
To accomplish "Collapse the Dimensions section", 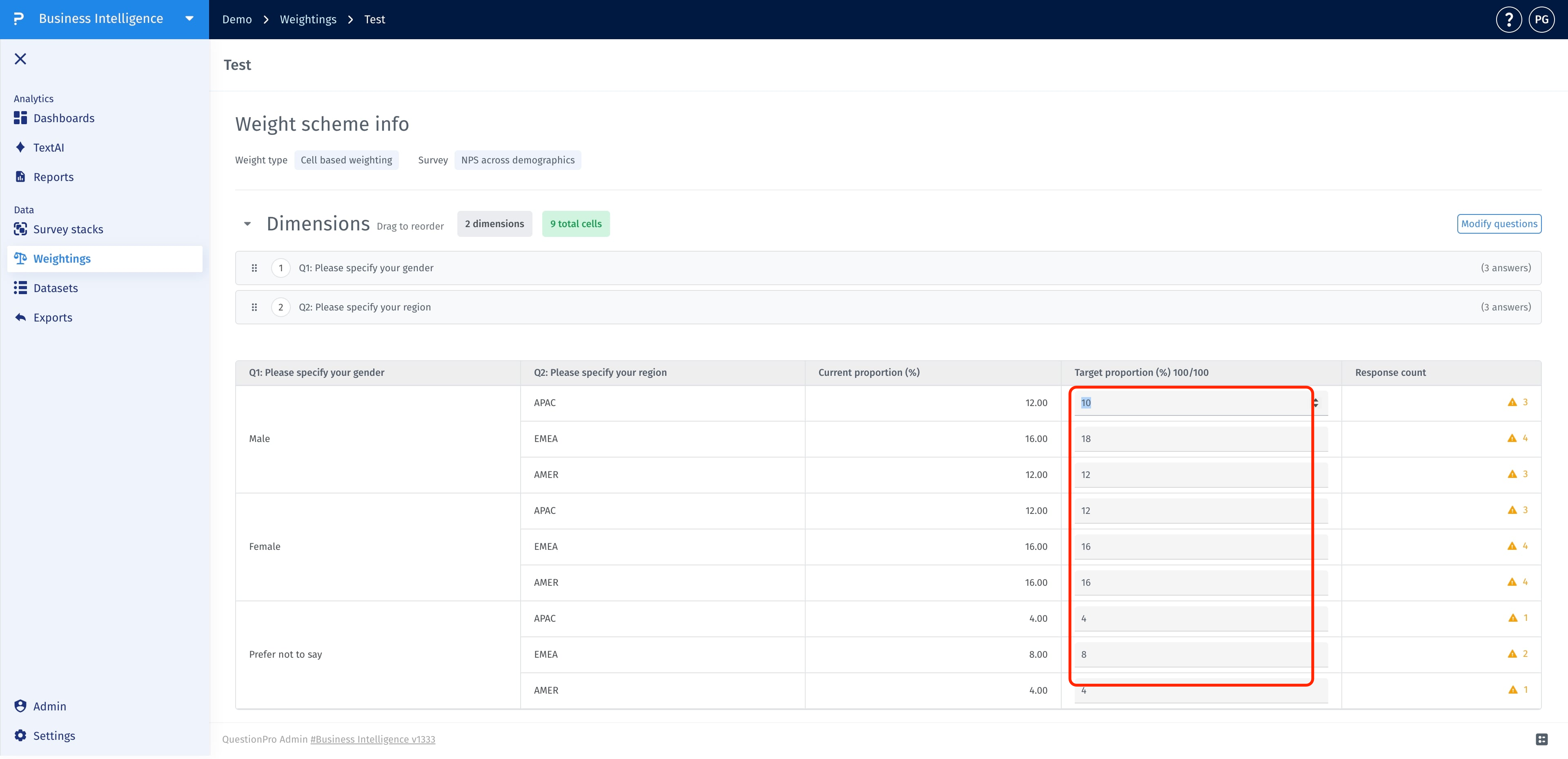I will click(247, 224).
